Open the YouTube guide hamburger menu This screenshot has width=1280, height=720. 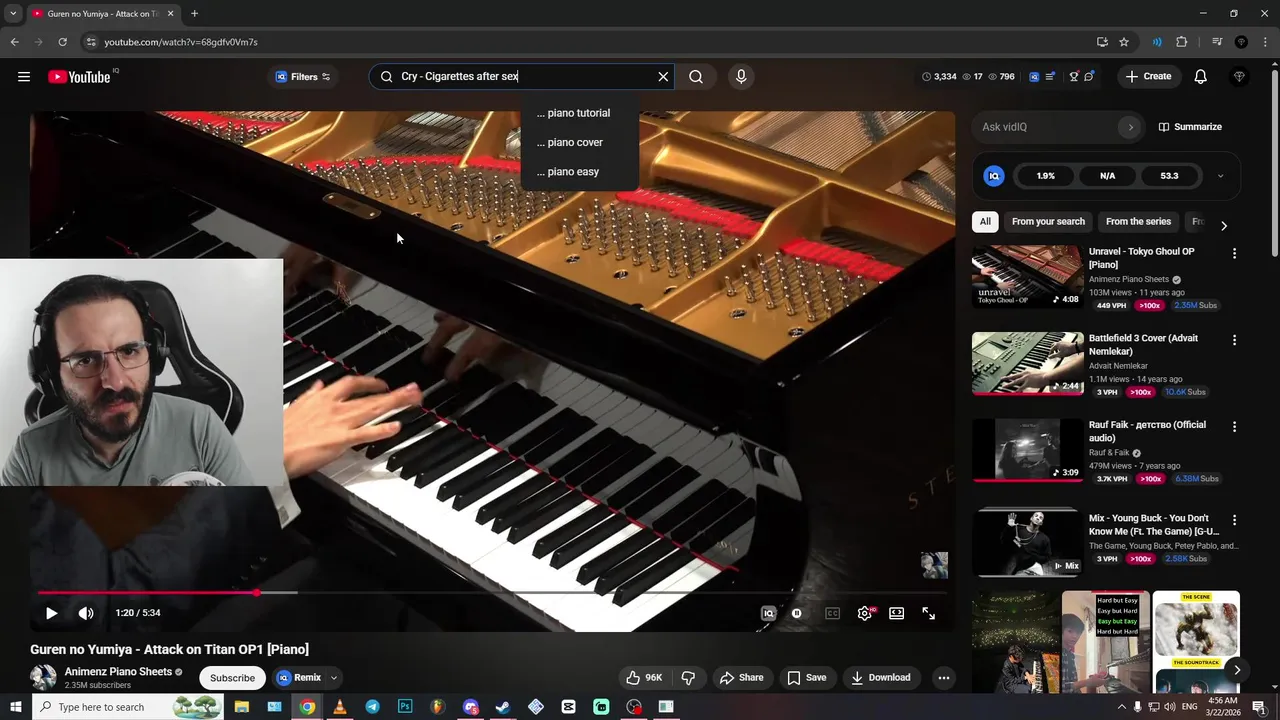24,77
